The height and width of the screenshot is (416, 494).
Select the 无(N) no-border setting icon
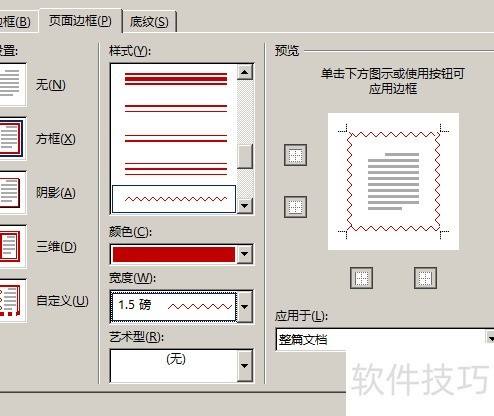click(x=12, y=85)
